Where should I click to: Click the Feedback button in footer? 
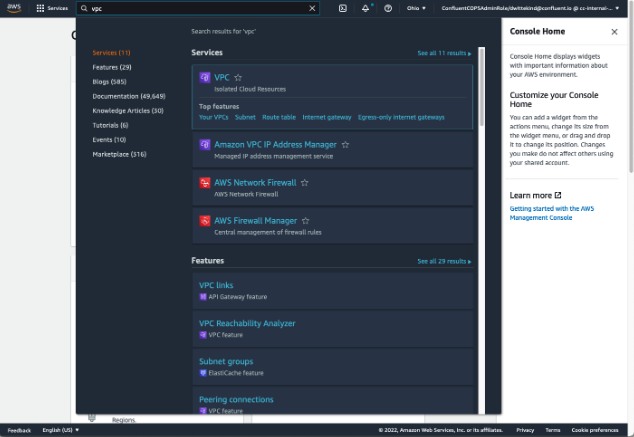[x=19, y=430]
